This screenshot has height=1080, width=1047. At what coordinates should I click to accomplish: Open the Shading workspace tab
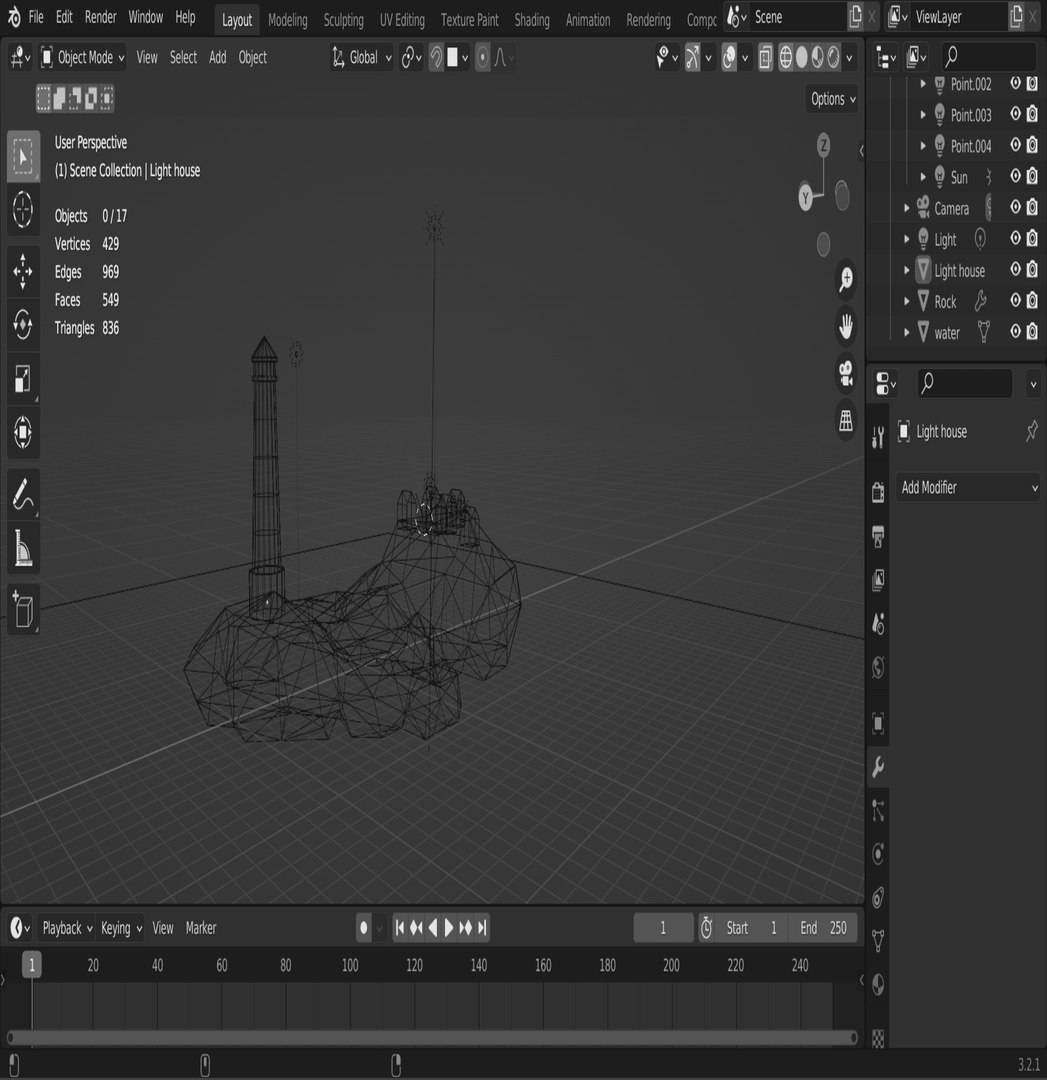pos(532,20)
